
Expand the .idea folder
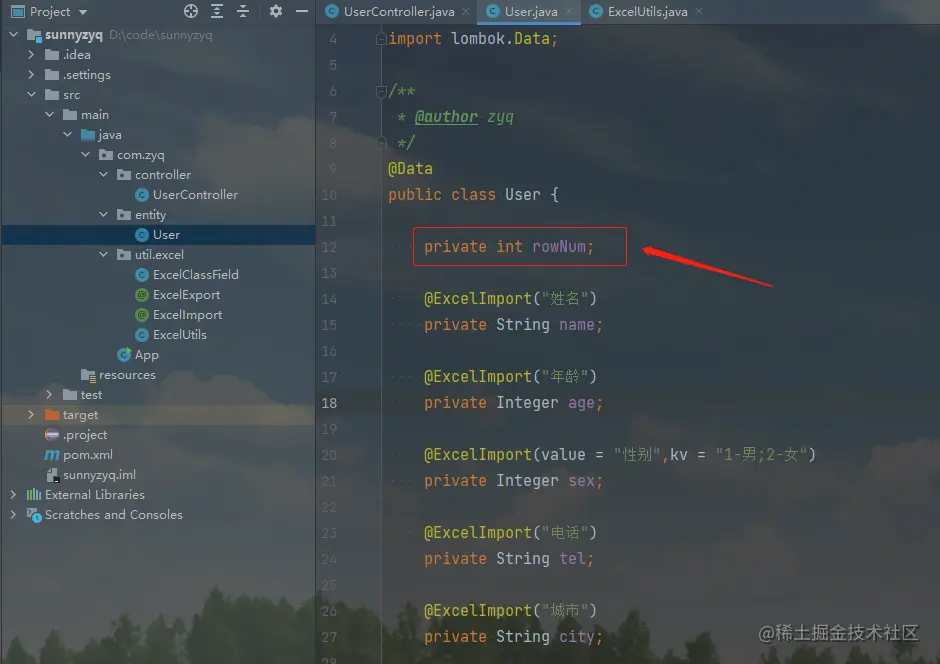(x=31, y=55)
